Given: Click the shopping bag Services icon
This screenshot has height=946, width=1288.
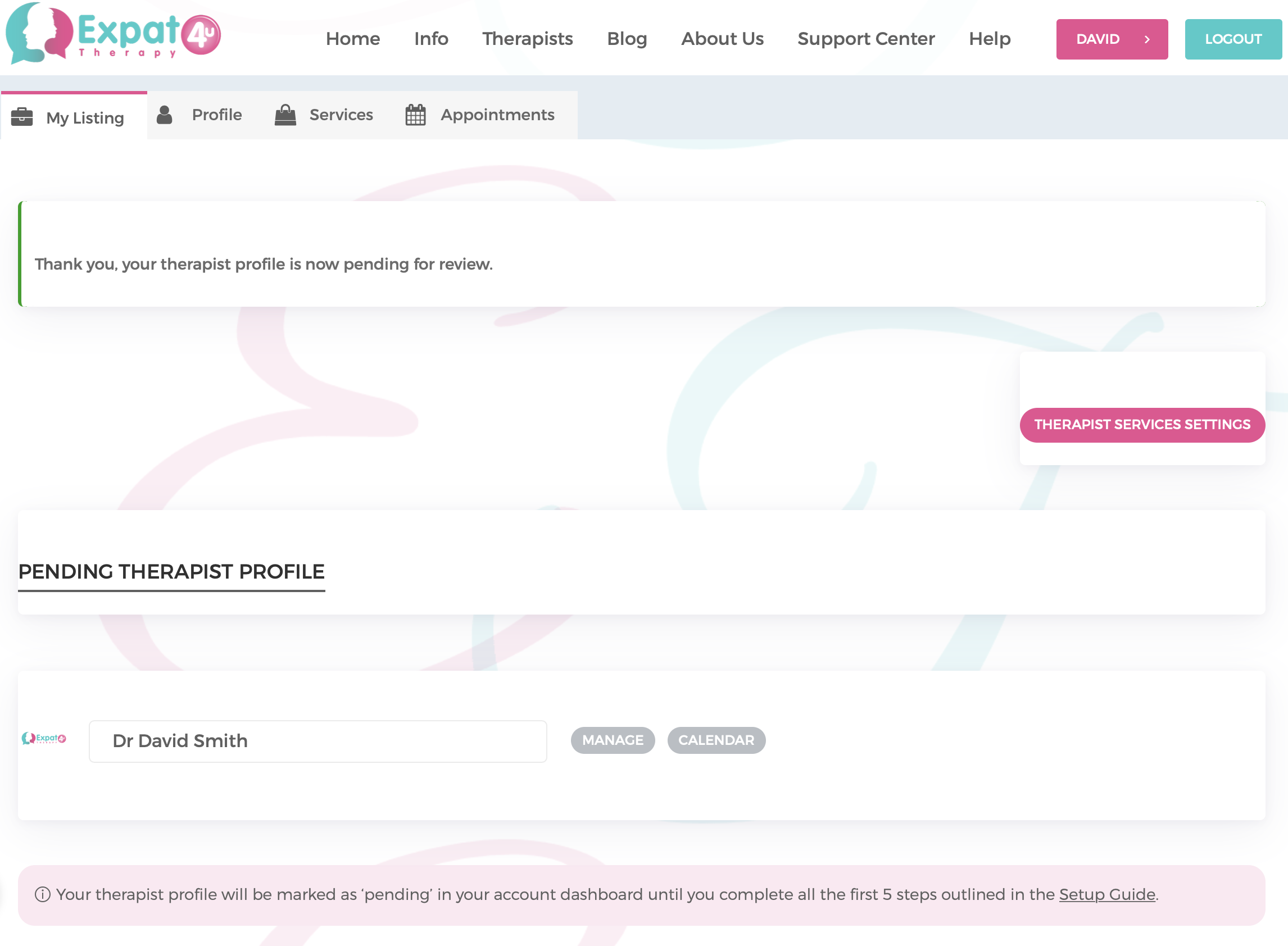Looking at the screenshot, I should pos(285,115).
